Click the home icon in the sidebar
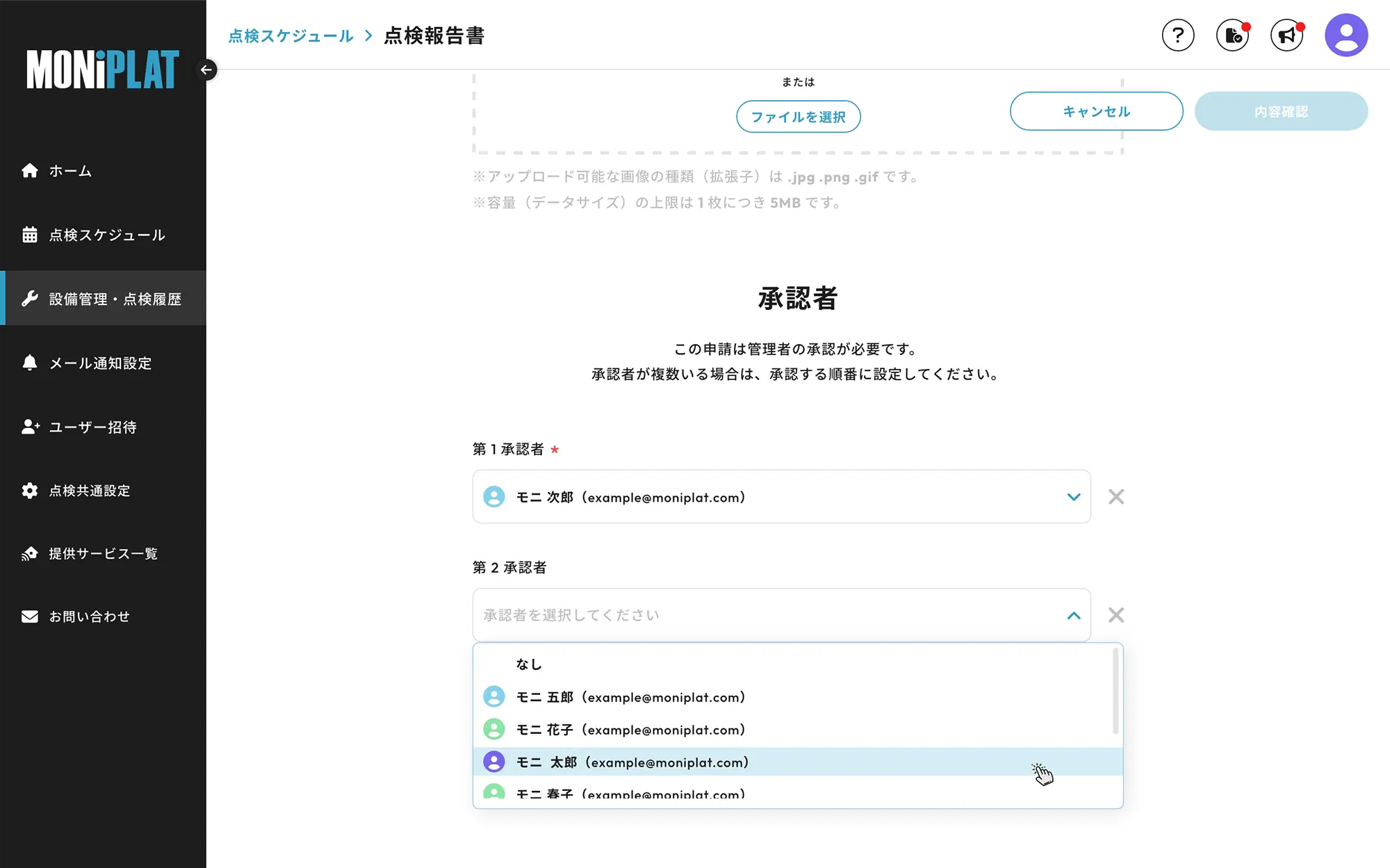1390x868 pixels. [x=30, y=171]
